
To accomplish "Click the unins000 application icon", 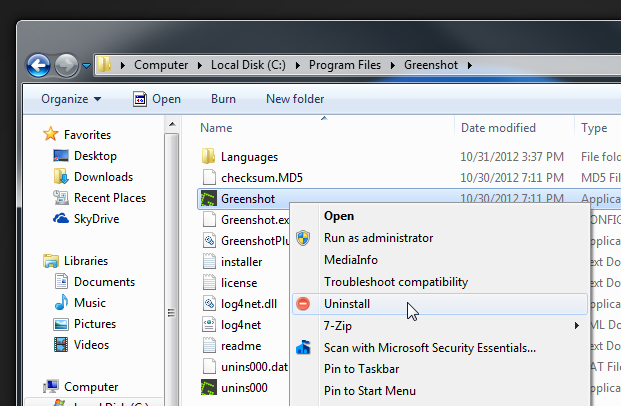I will [209, 387].
